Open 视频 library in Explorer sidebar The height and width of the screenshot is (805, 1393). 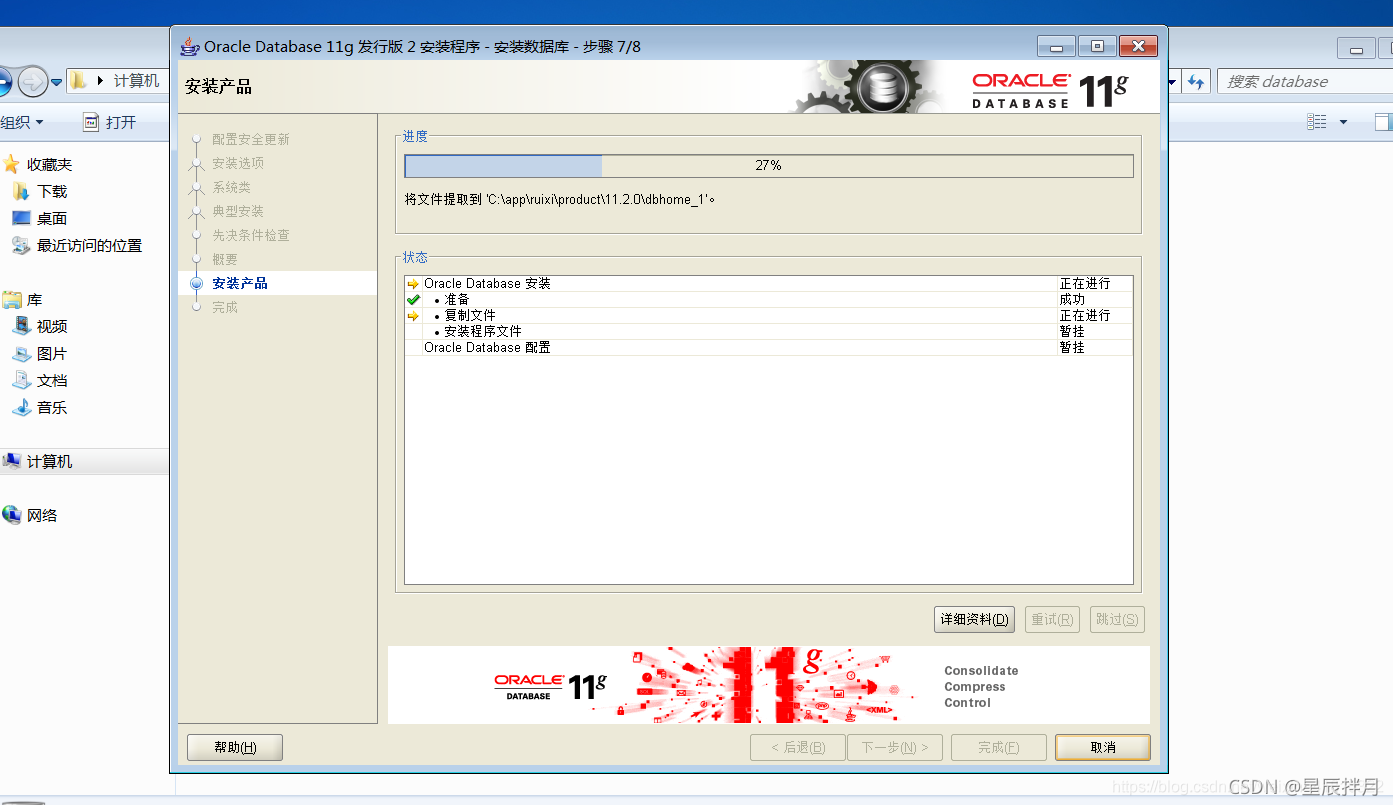52,327
